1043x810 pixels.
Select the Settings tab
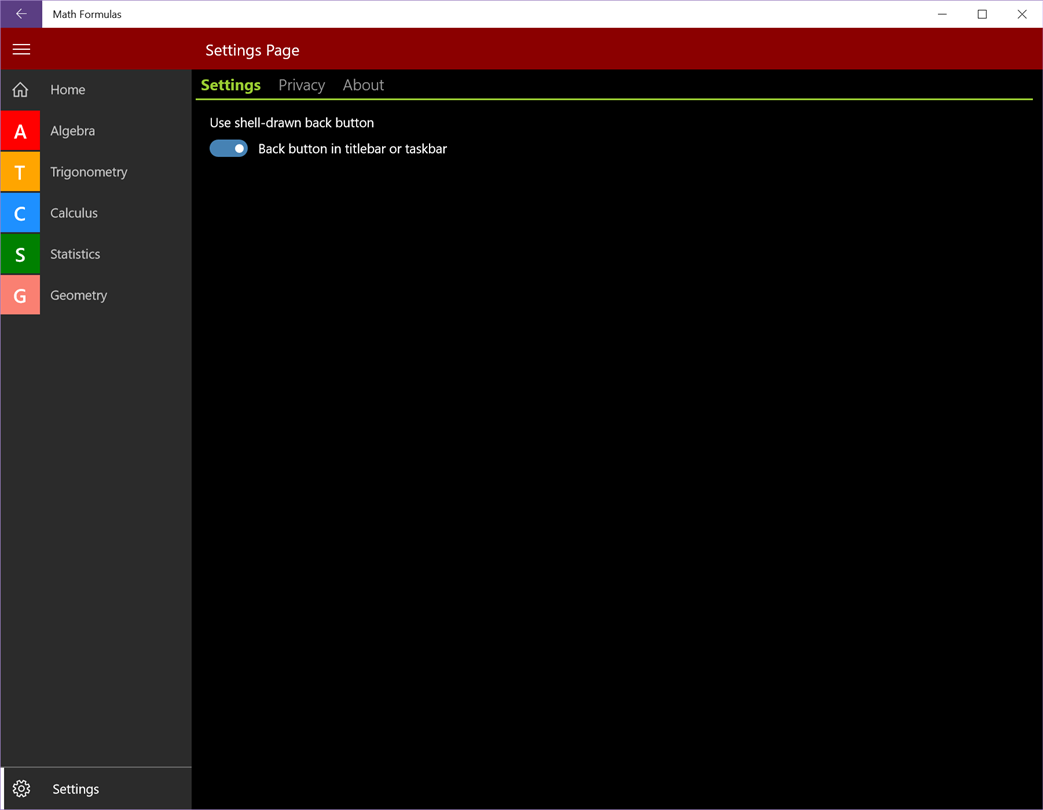click(x=231, y=85)
